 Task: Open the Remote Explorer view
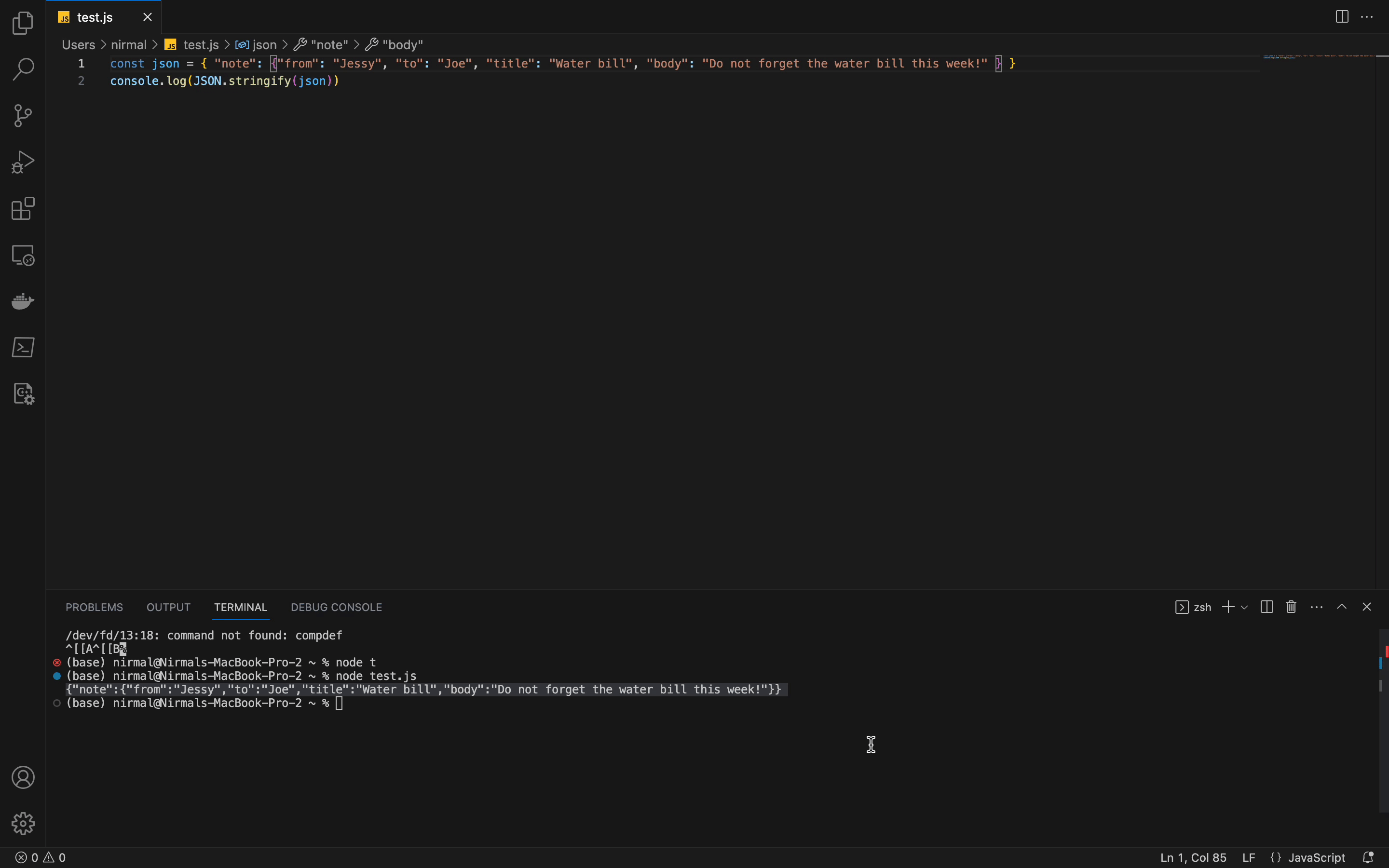click(x=23, y=256)
